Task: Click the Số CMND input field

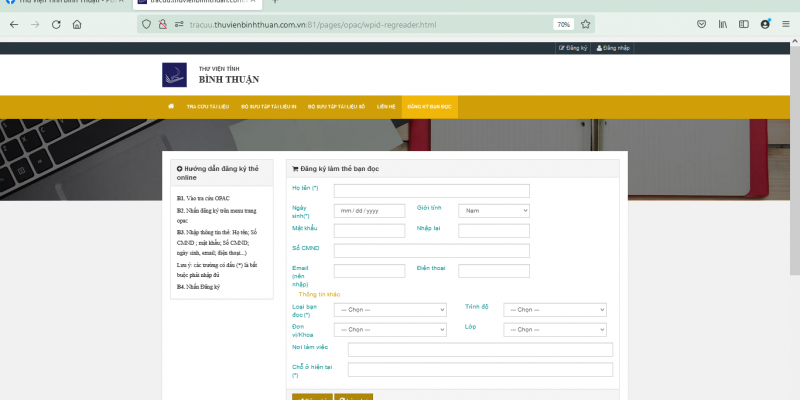Action: 432,251
